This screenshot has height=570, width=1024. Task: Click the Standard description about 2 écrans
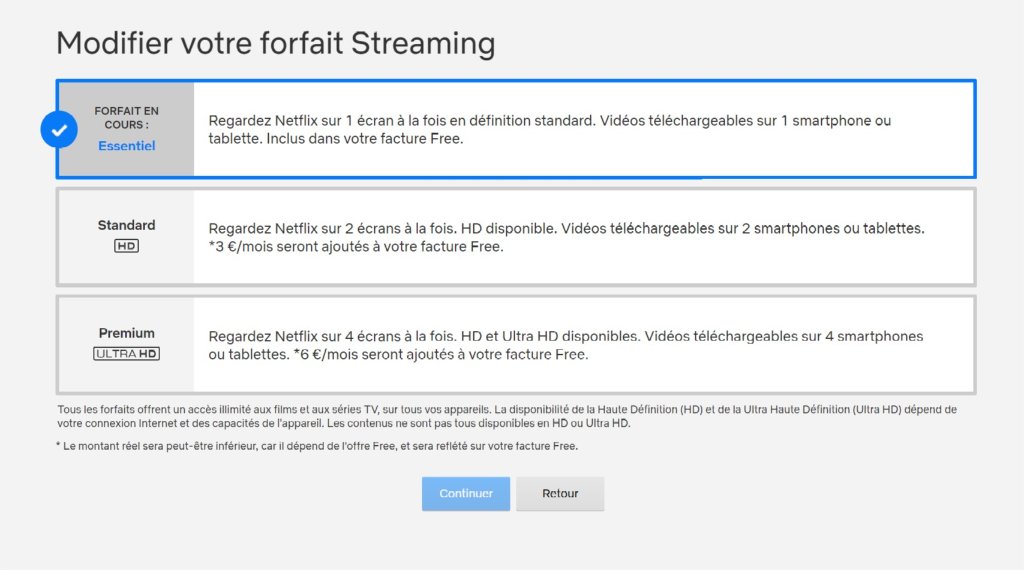(566, 237)
